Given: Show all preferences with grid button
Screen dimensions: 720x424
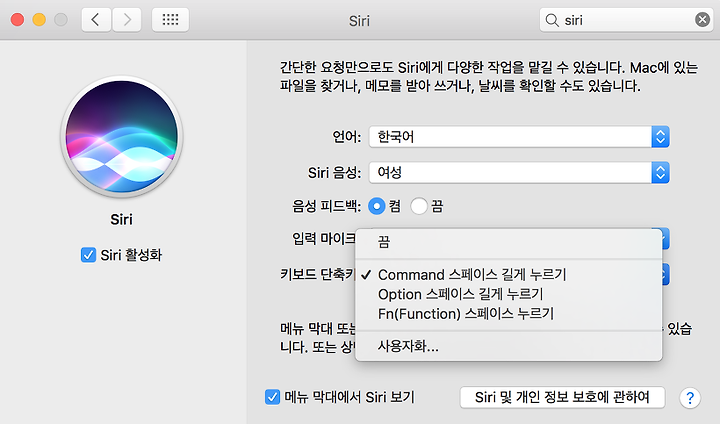Looking at the screenshot, I should [170, 20].
